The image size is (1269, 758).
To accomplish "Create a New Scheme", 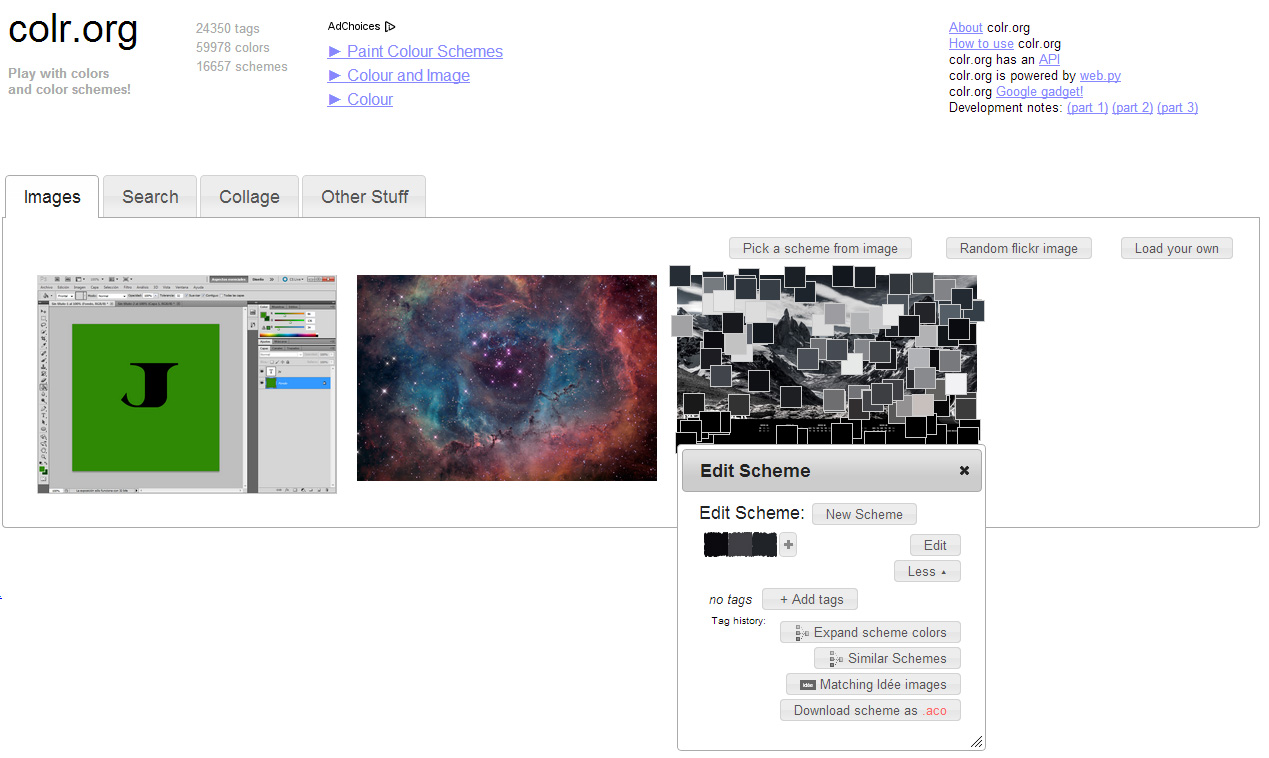I will click(864, 514).
